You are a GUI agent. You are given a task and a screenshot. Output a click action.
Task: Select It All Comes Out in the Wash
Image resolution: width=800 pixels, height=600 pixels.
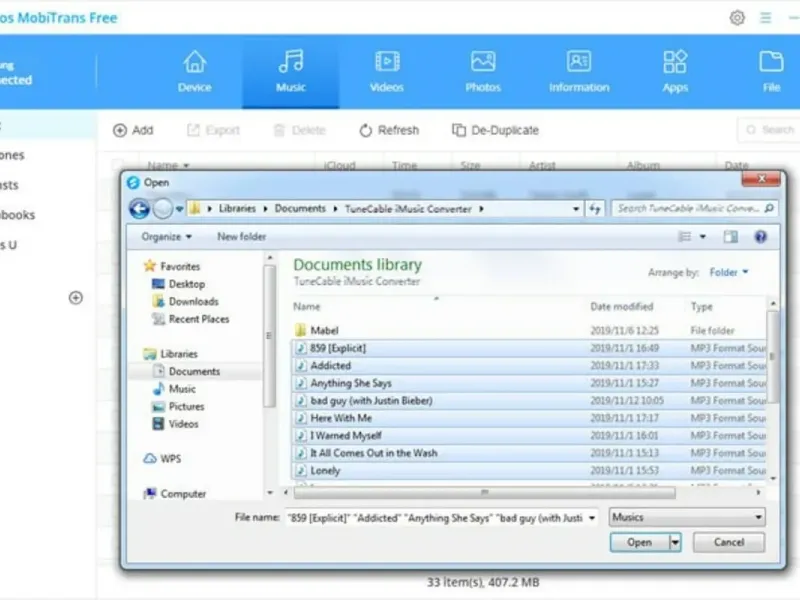tap(529, 453)
